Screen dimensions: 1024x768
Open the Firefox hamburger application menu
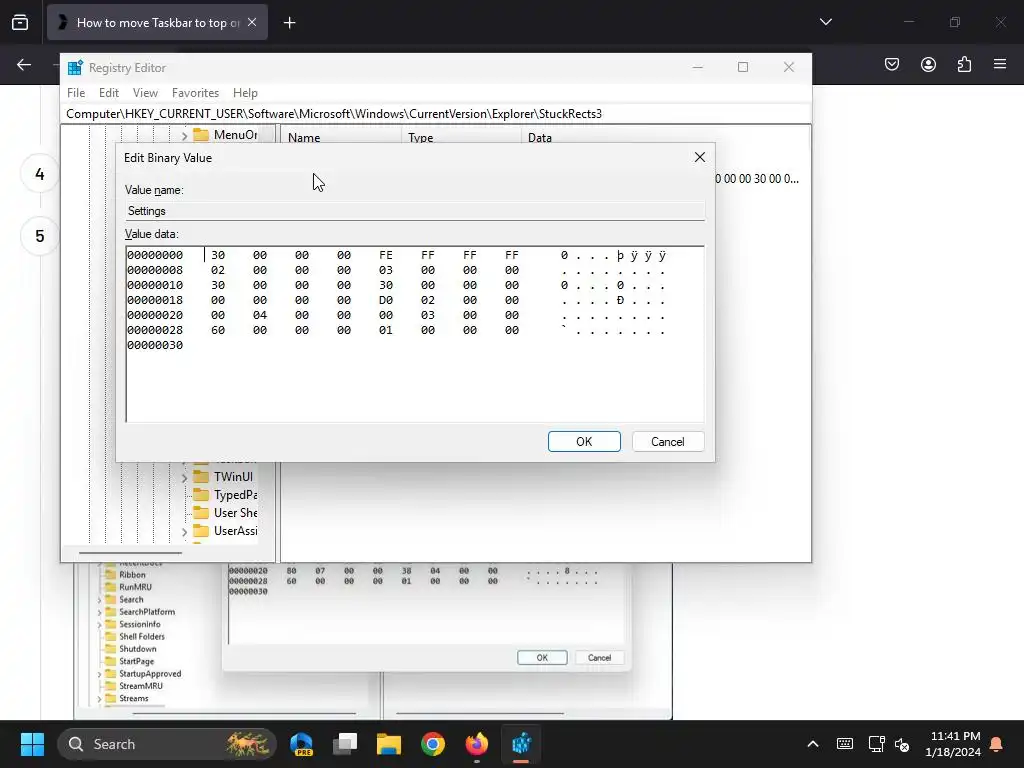(1000, 64)
